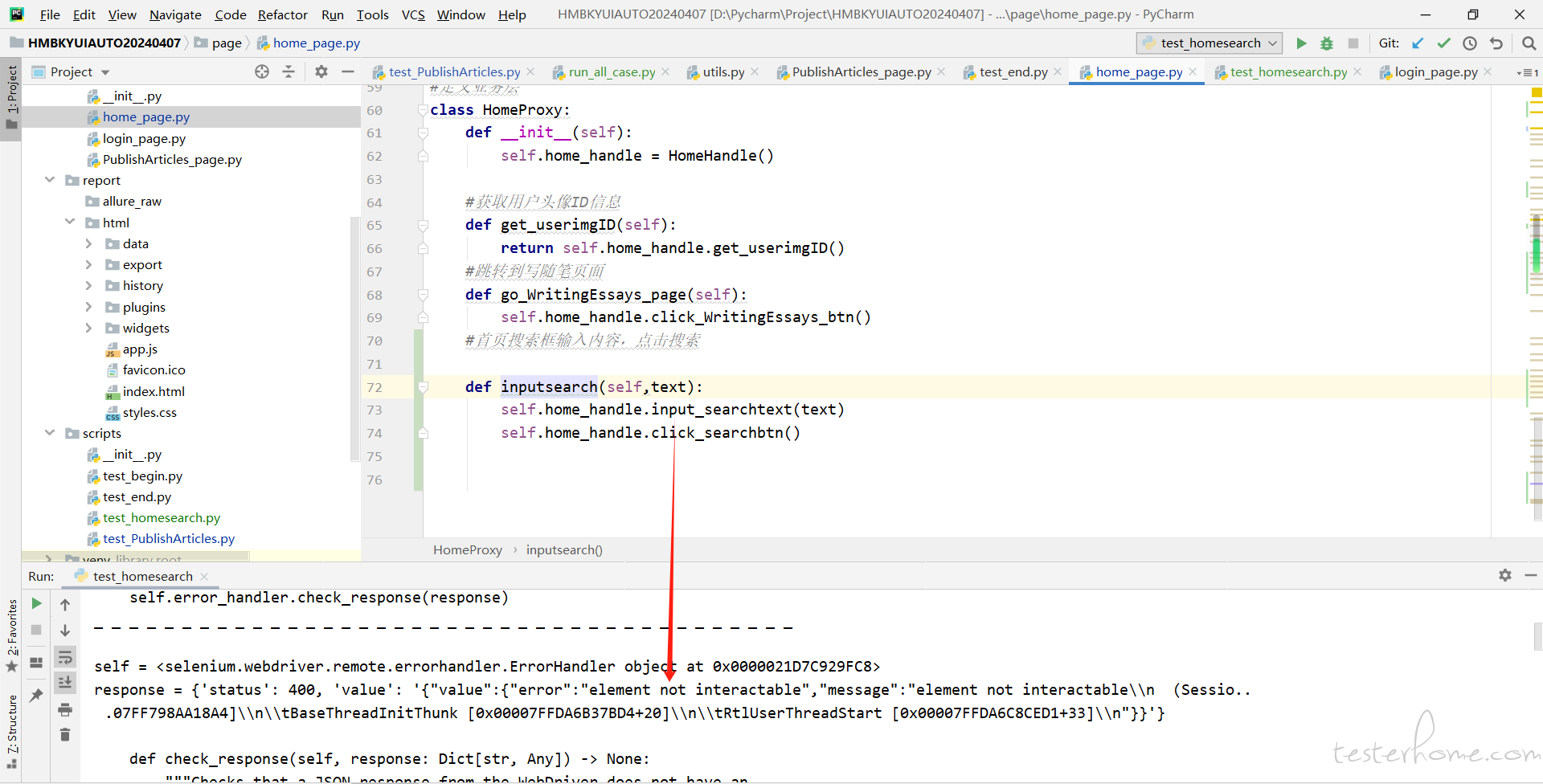Screen dimensions: 1543x784
Task: Open the Refactor menu
Action: click(x=283, y=14)
